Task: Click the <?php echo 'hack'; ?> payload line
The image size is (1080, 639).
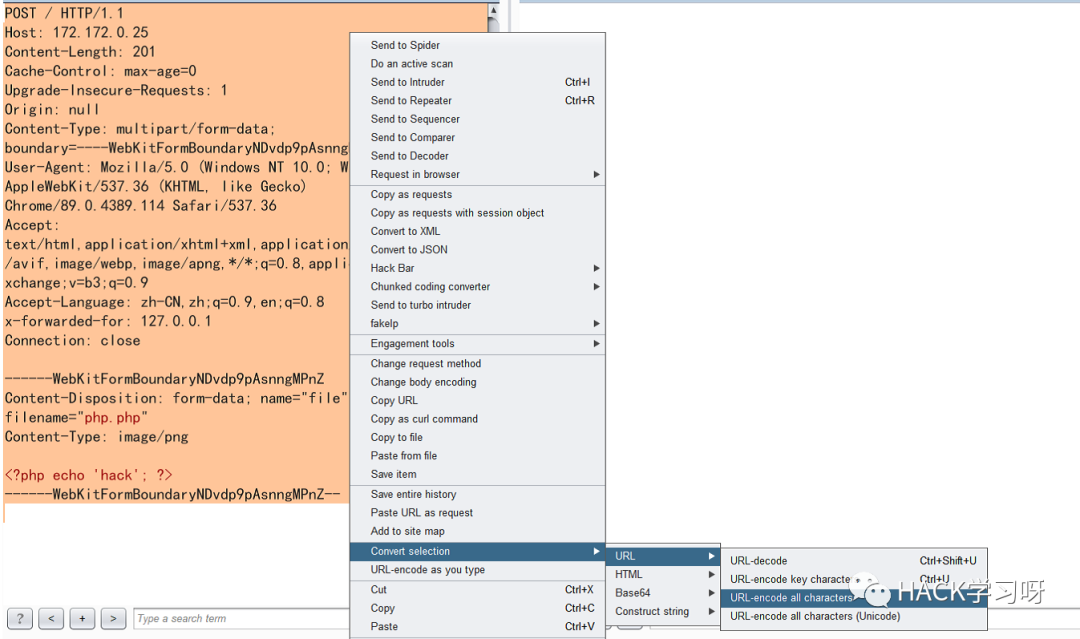Action: [88, 476]
